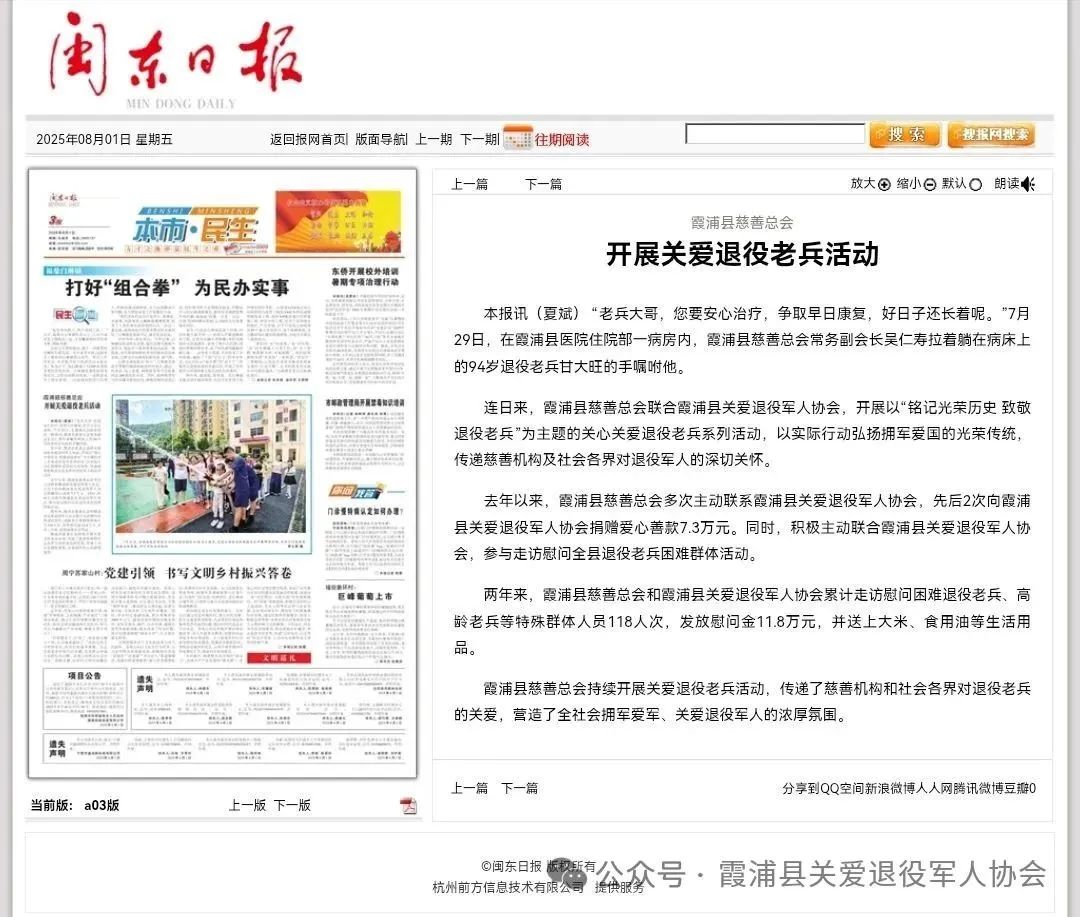The image size is (1080, 917).
Task: Click the 缩小 zoom-out minus icon
Action: tap(930, 184)
